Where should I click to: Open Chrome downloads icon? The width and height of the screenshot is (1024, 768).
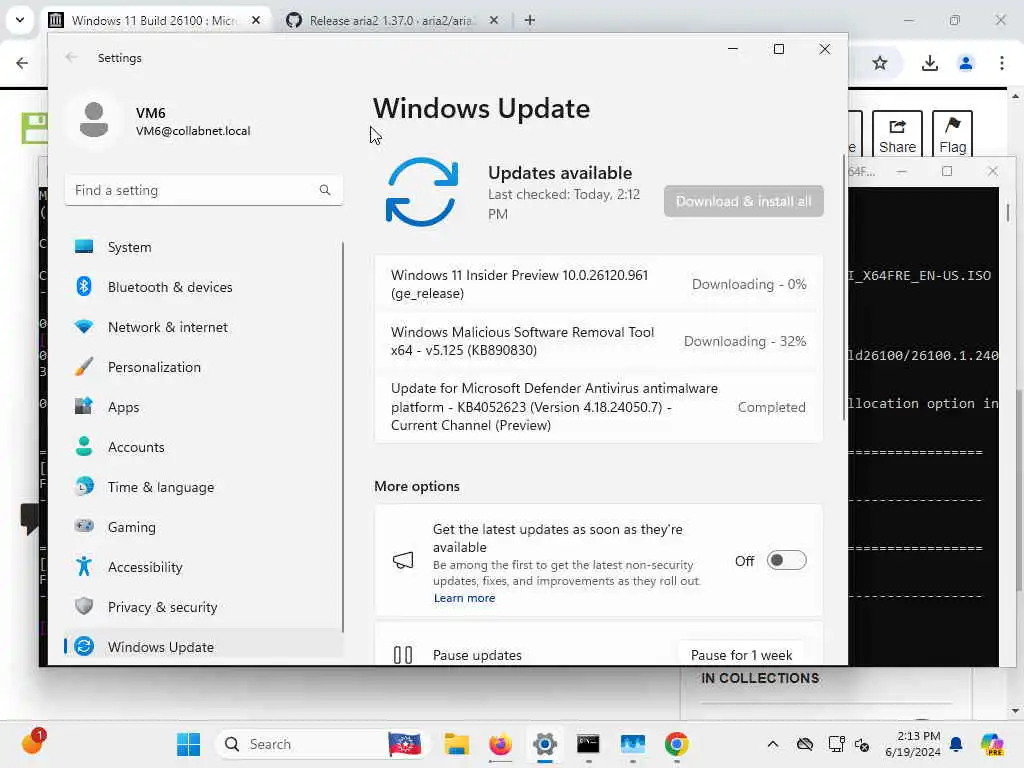[x=929, y=63]
